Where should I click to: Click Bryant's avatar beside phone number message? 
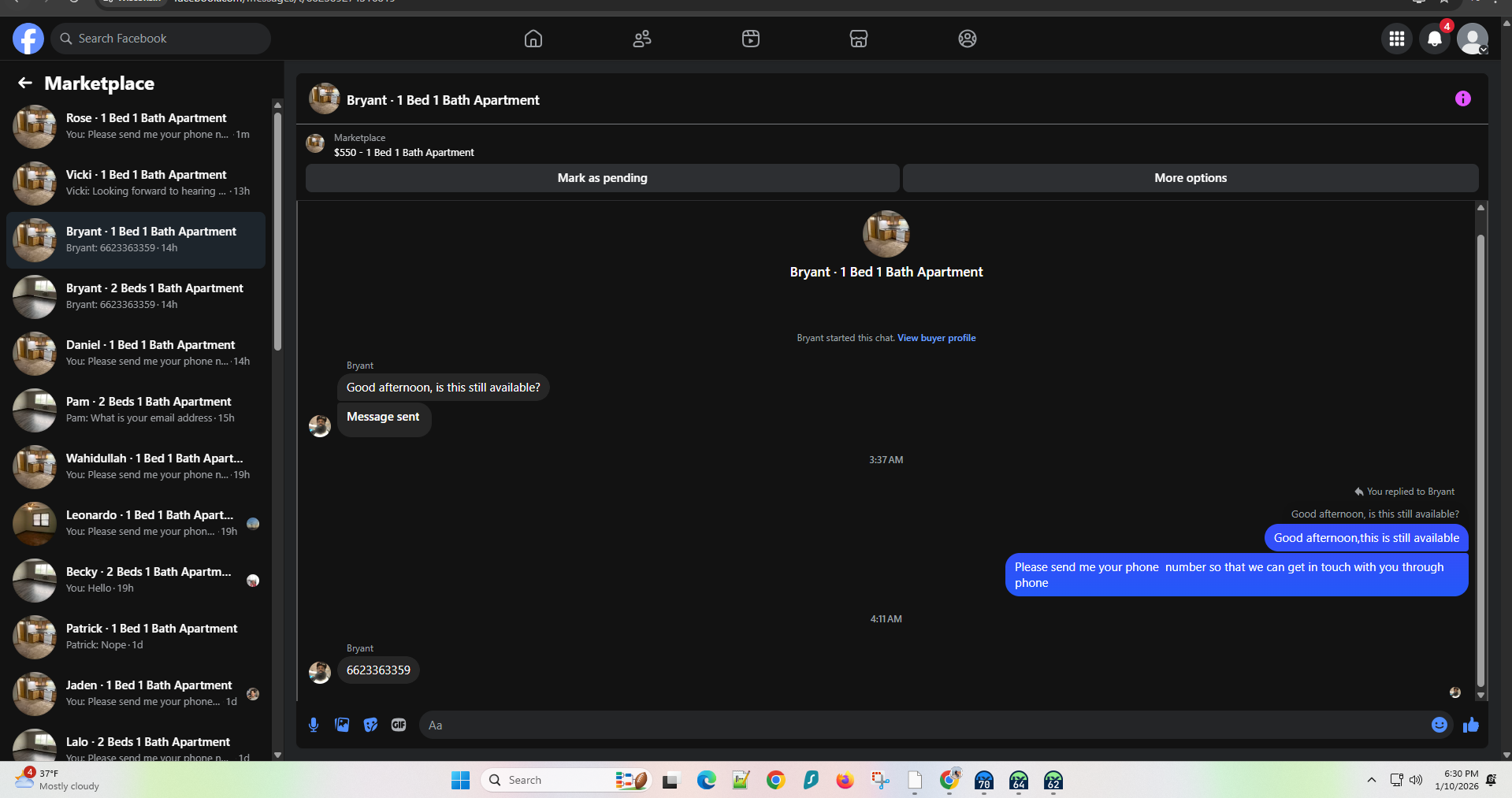coord(320,672)
